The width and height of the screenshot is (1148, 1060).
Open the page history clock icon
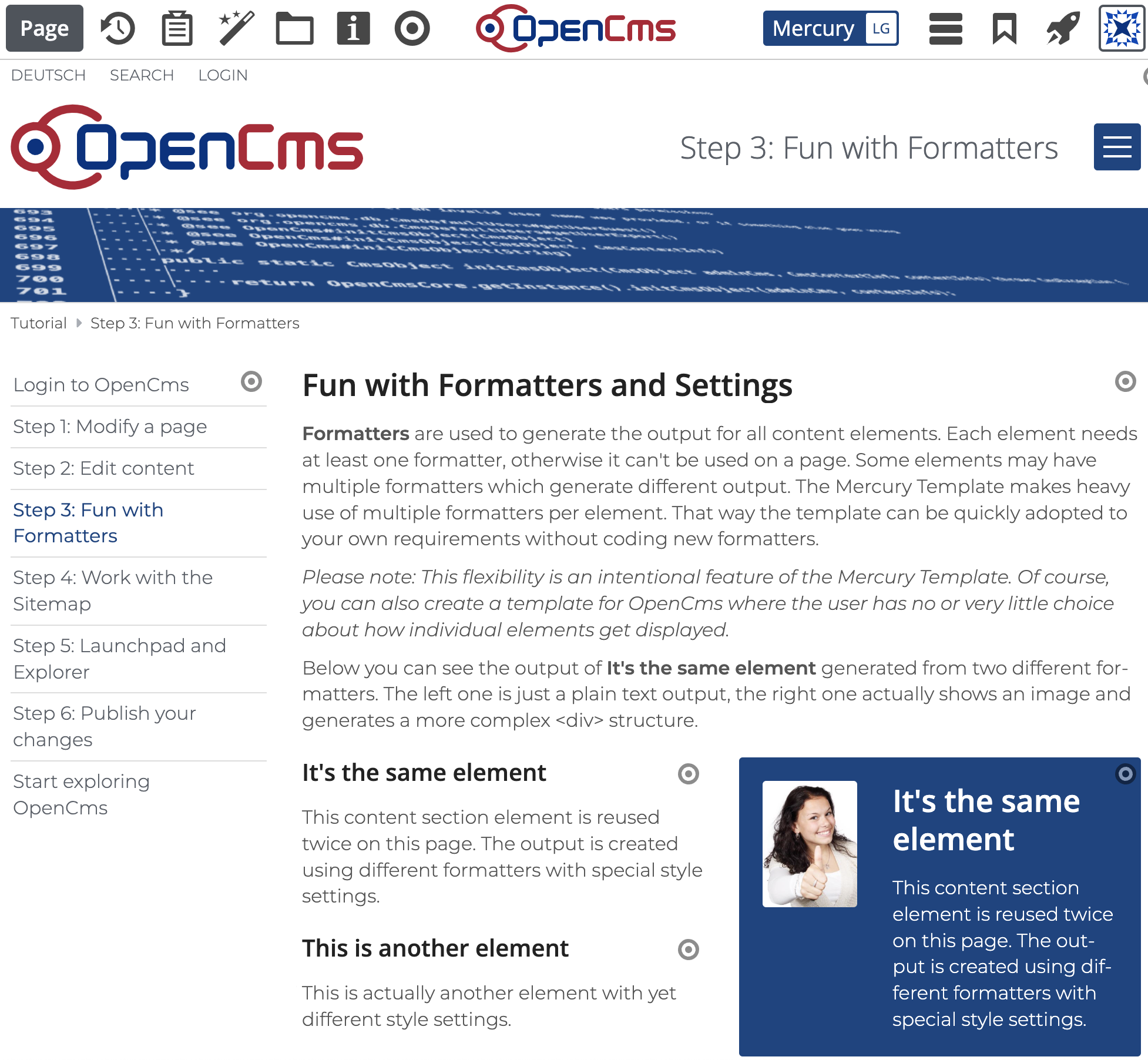pos(117,28)
